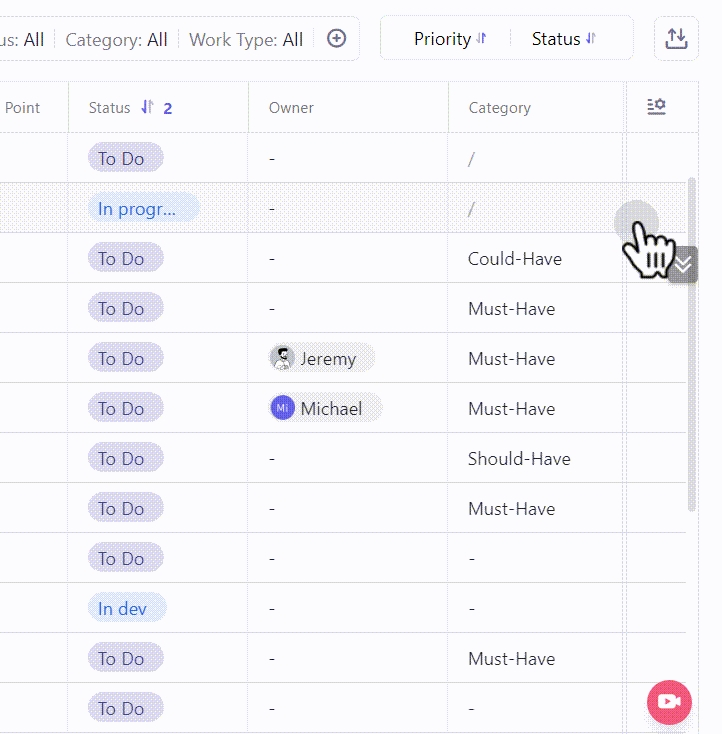The height and width of the screenshot is (734, 722).
Task: Toggle the Priority sort button
Action: [450, 39]
